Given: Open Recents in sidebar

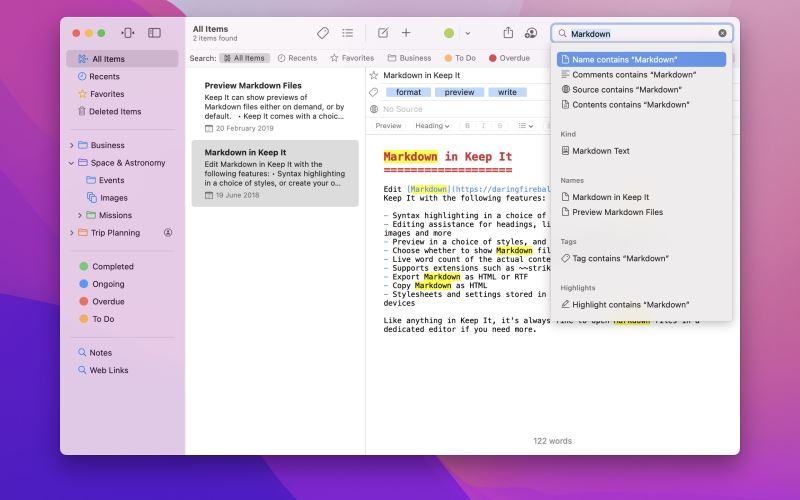Looking at the screenshot, I should click(122, 77).
